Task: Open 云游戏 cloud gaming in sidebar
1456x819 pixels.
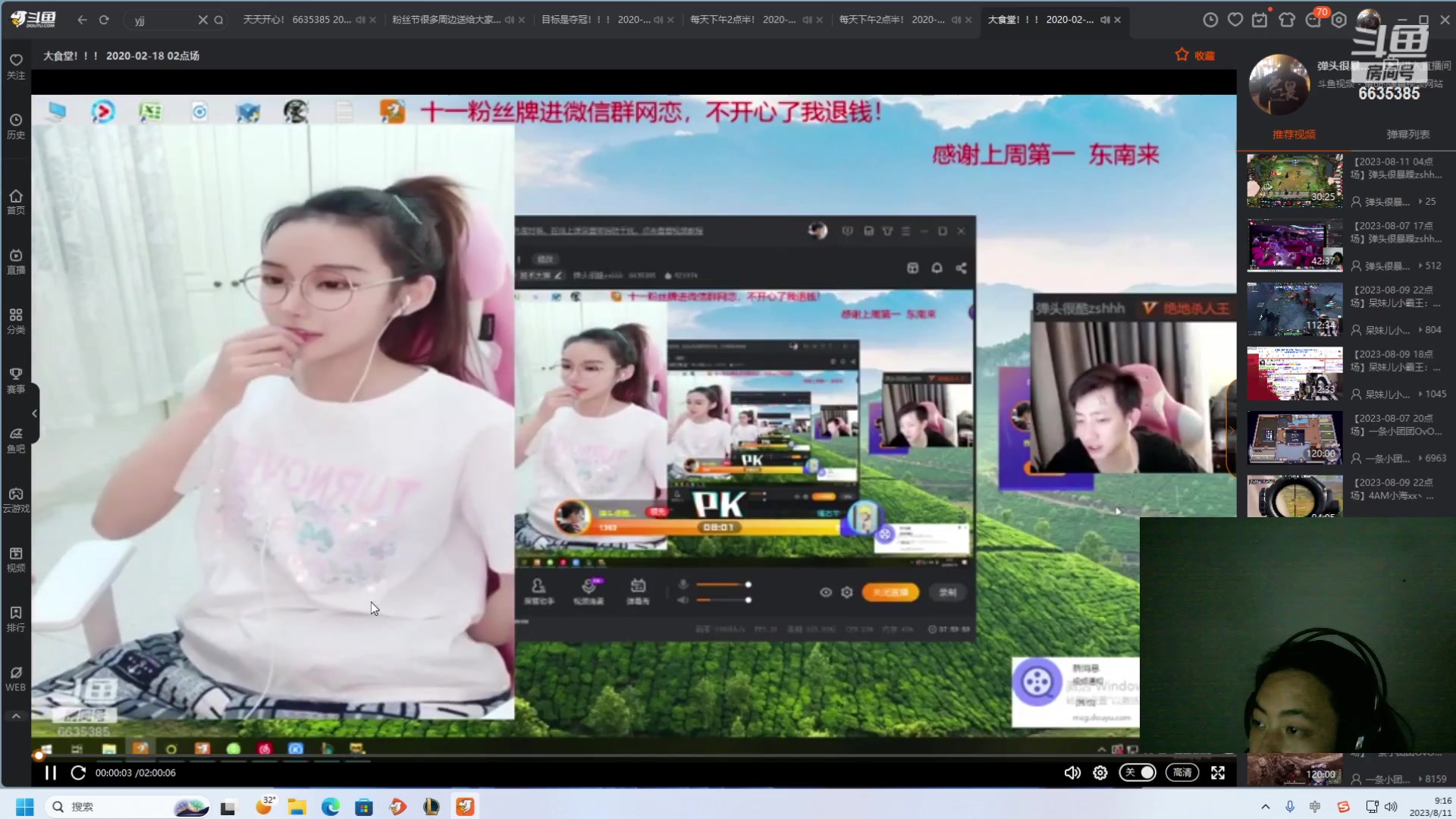Action: pos(16,500)
